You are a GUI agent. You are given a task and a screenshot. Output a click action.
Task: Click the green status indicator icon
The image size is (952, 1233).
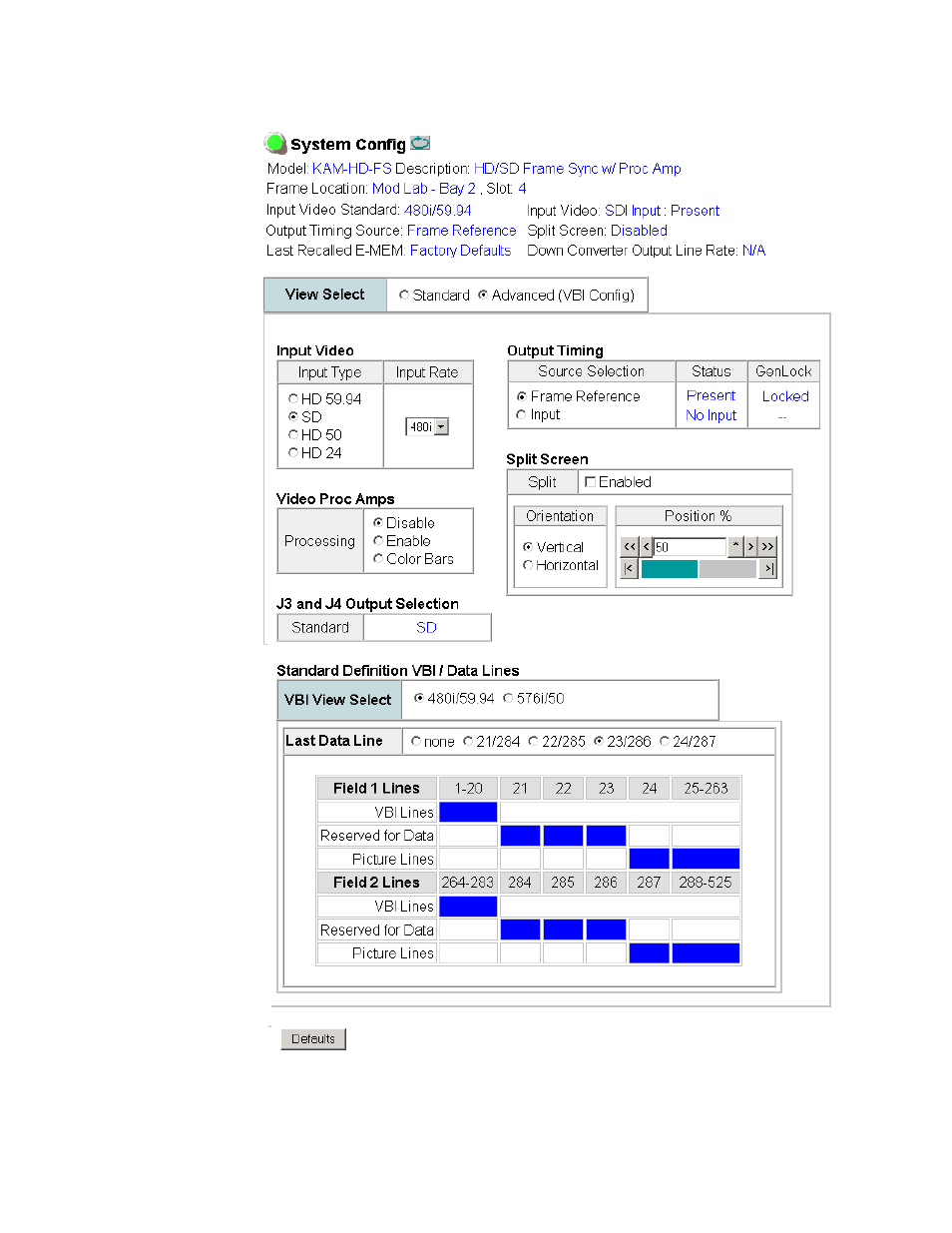click(274, 144)
